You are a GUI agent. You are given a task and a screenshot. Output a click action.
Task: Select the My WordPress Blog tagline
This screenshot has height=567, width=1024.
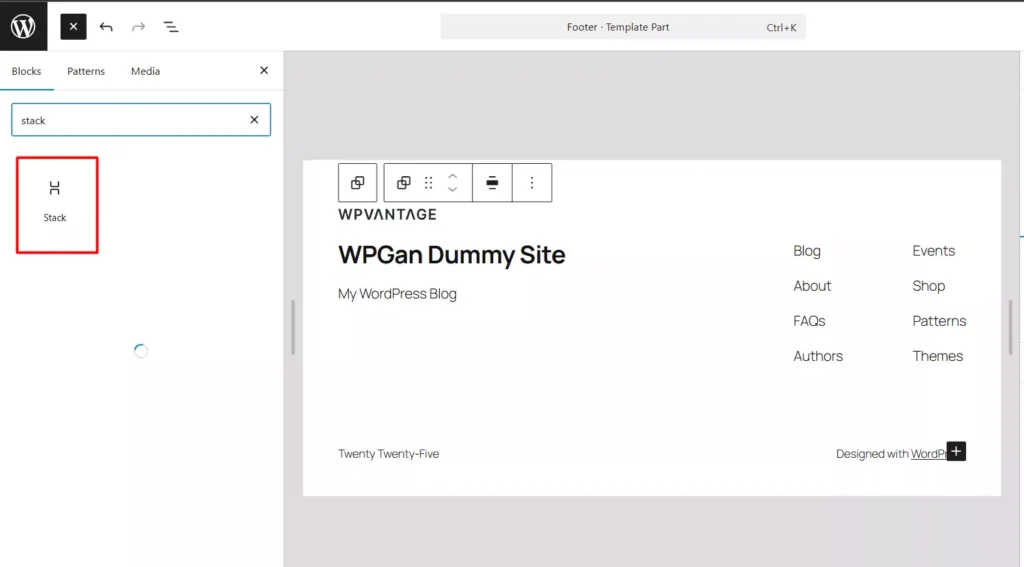pos(397,294)
